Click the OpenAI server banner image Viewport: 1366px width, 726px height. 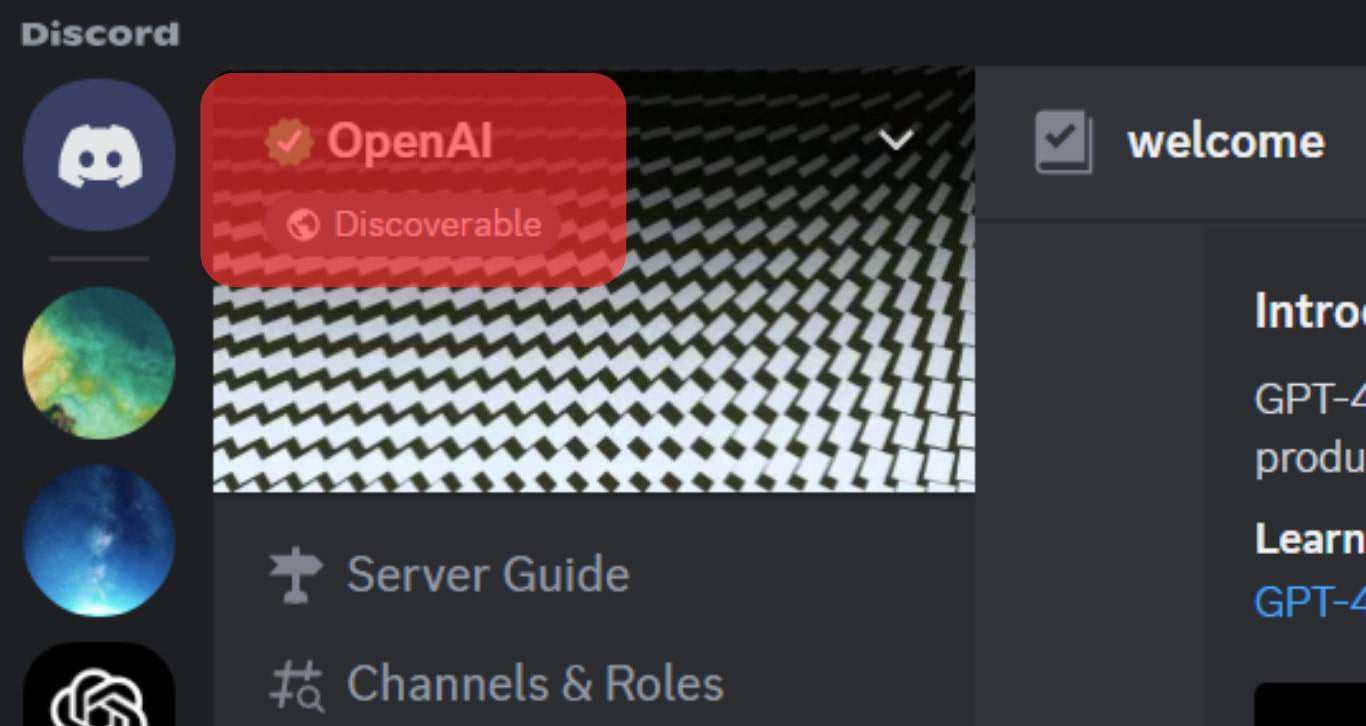594,280
